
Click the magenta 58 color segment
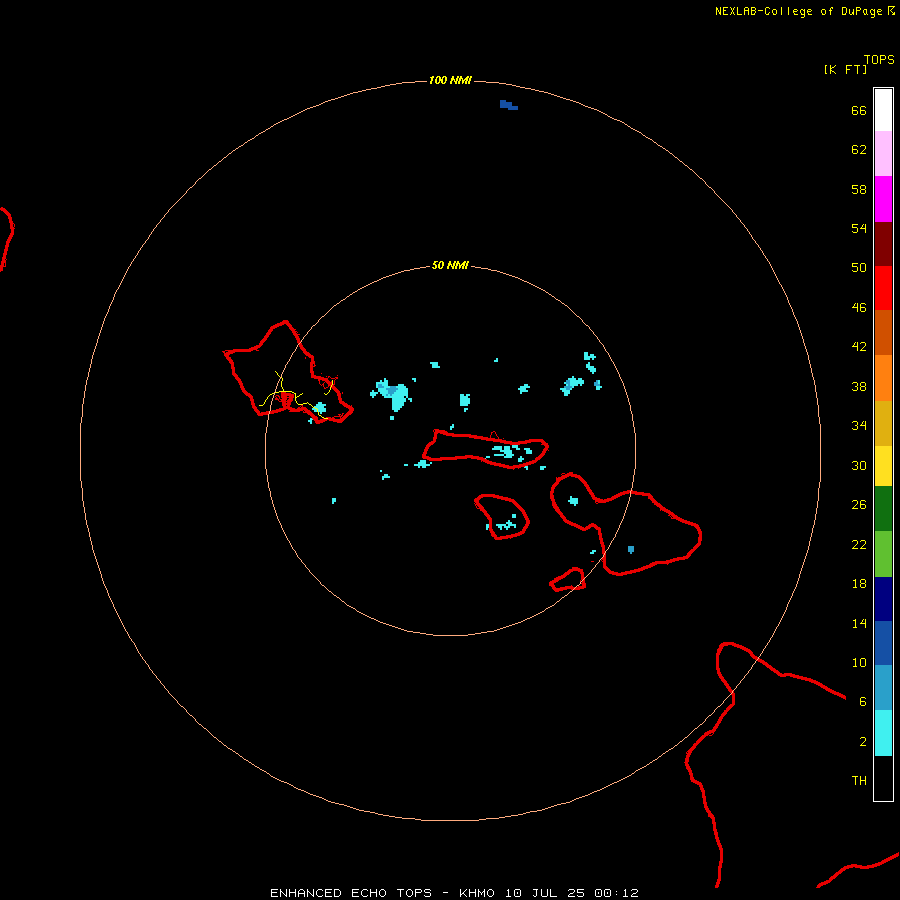(883, 199)
